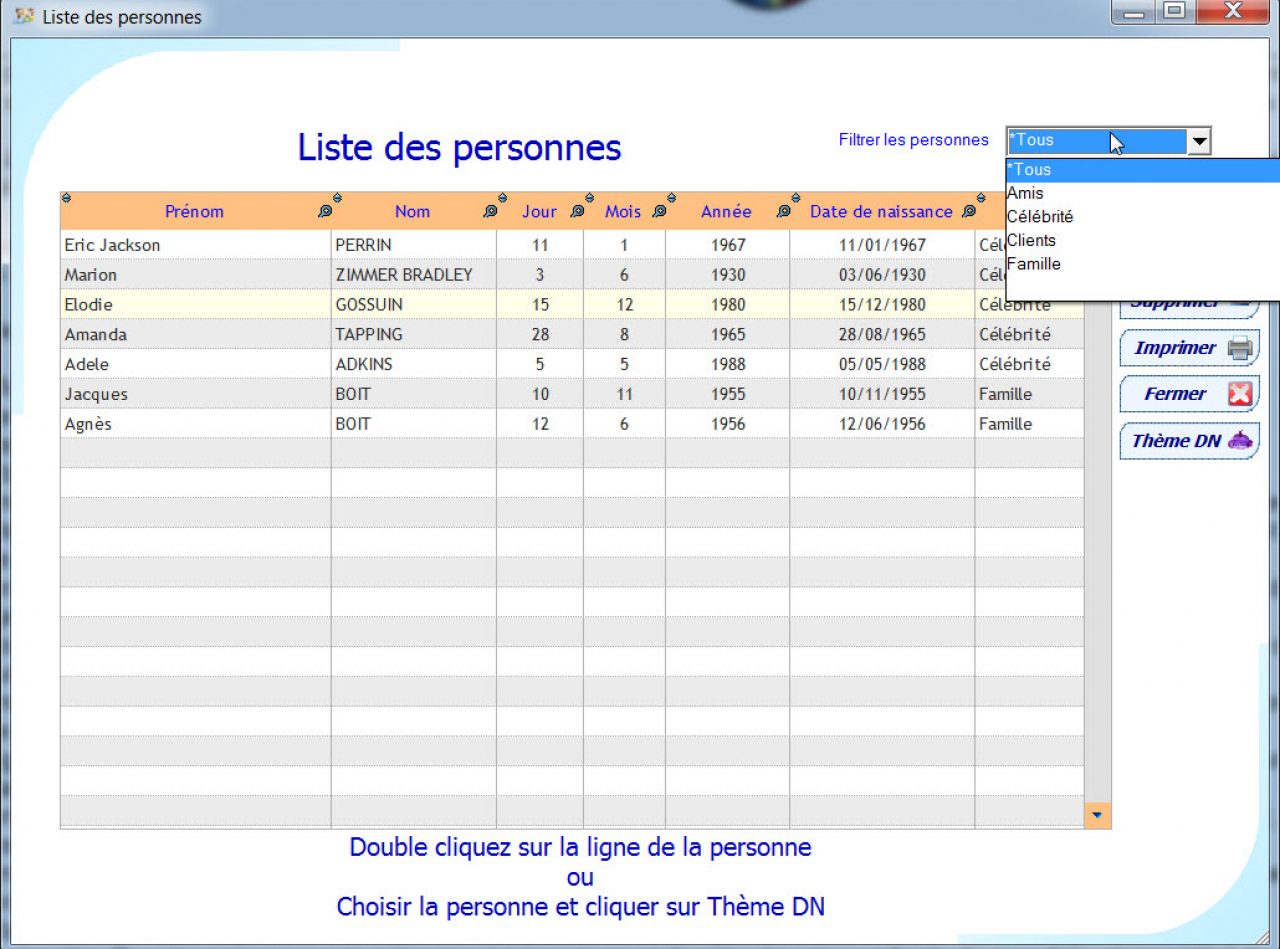The image size is (1280, 949).
Task: Choose the "Famille" filter entry
Action: tap(1034, 264)
